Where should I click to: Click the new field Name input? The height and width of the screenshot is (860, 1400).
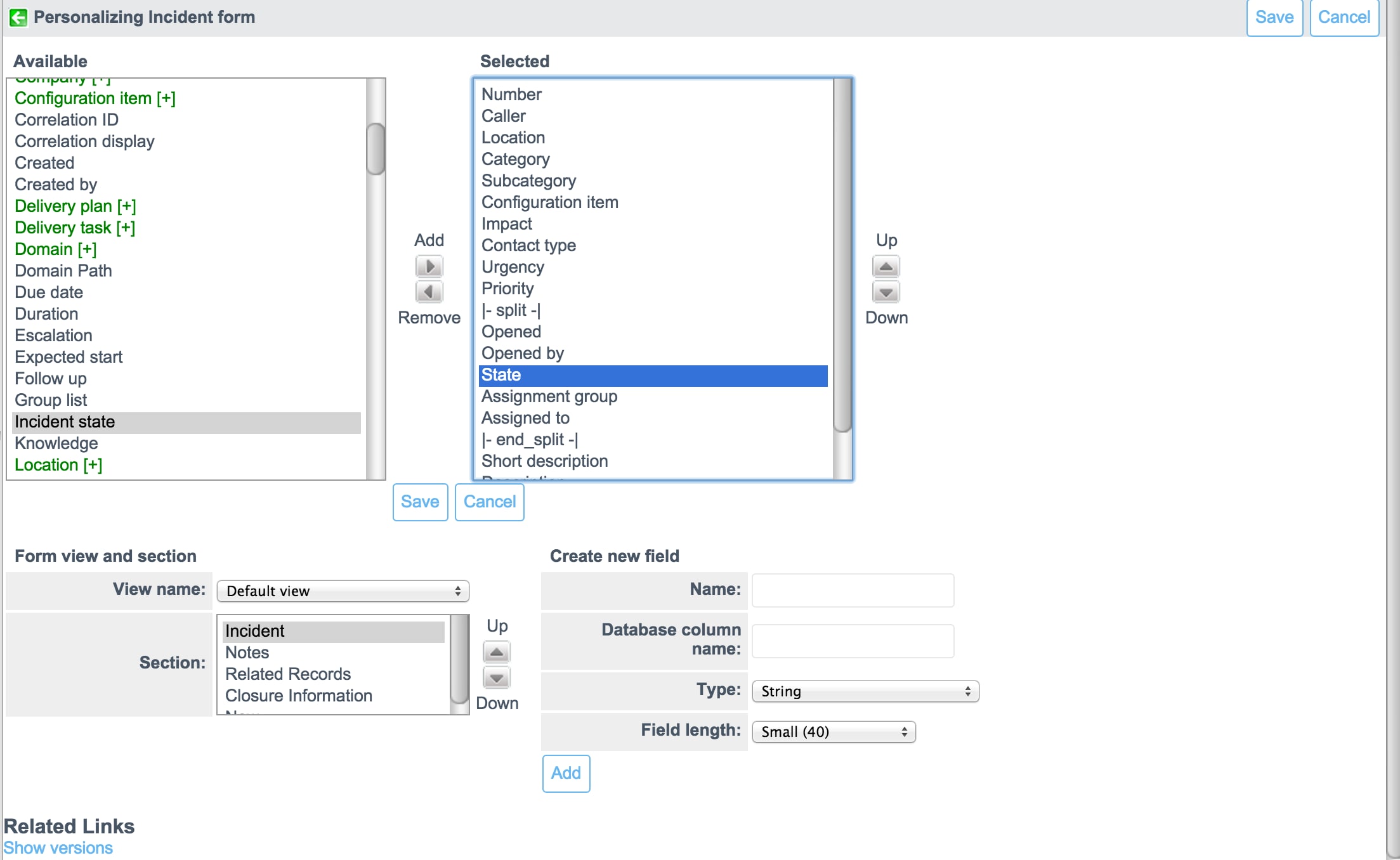coord(853,590)
